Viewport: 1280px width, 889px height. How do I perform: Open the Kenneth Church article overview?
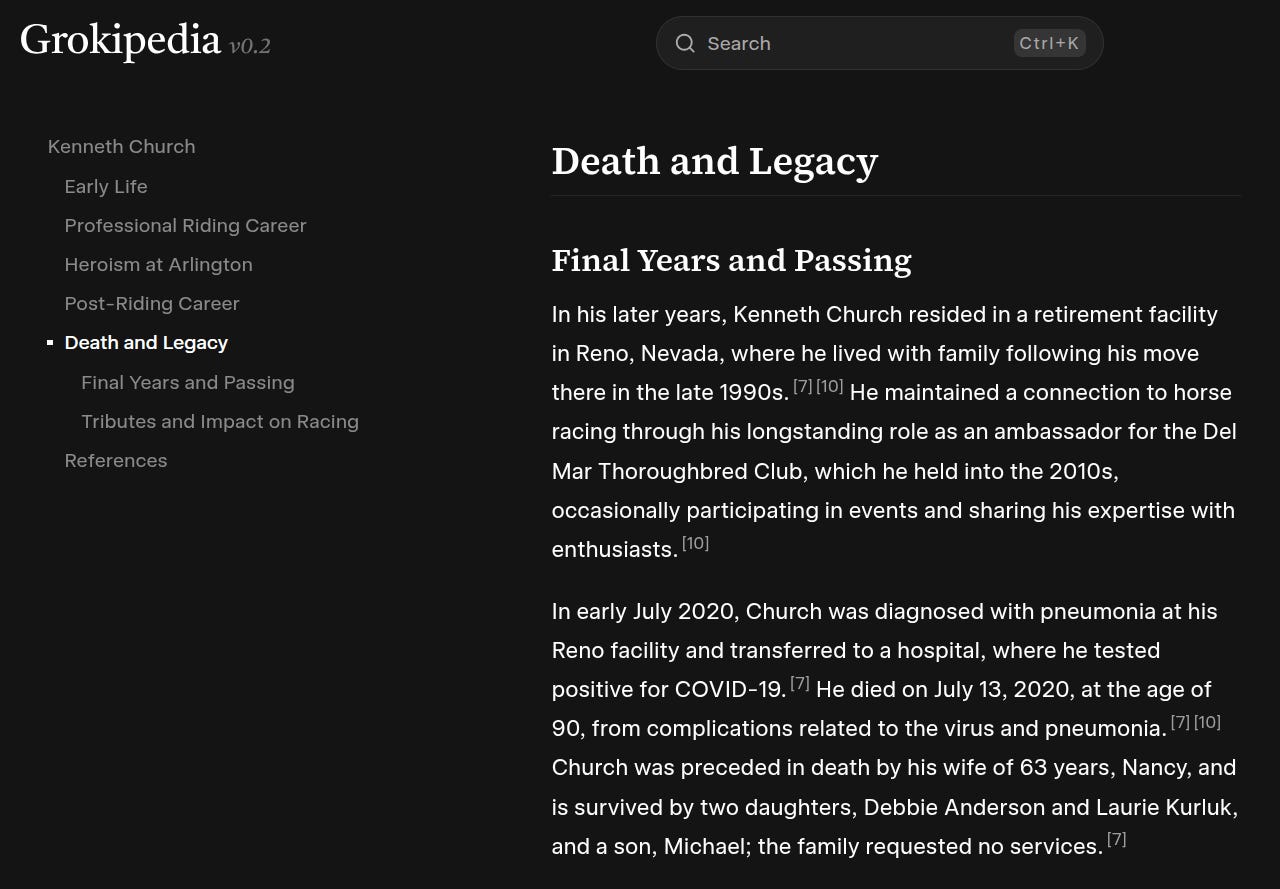pyautogui.click(x=121, y=146)
